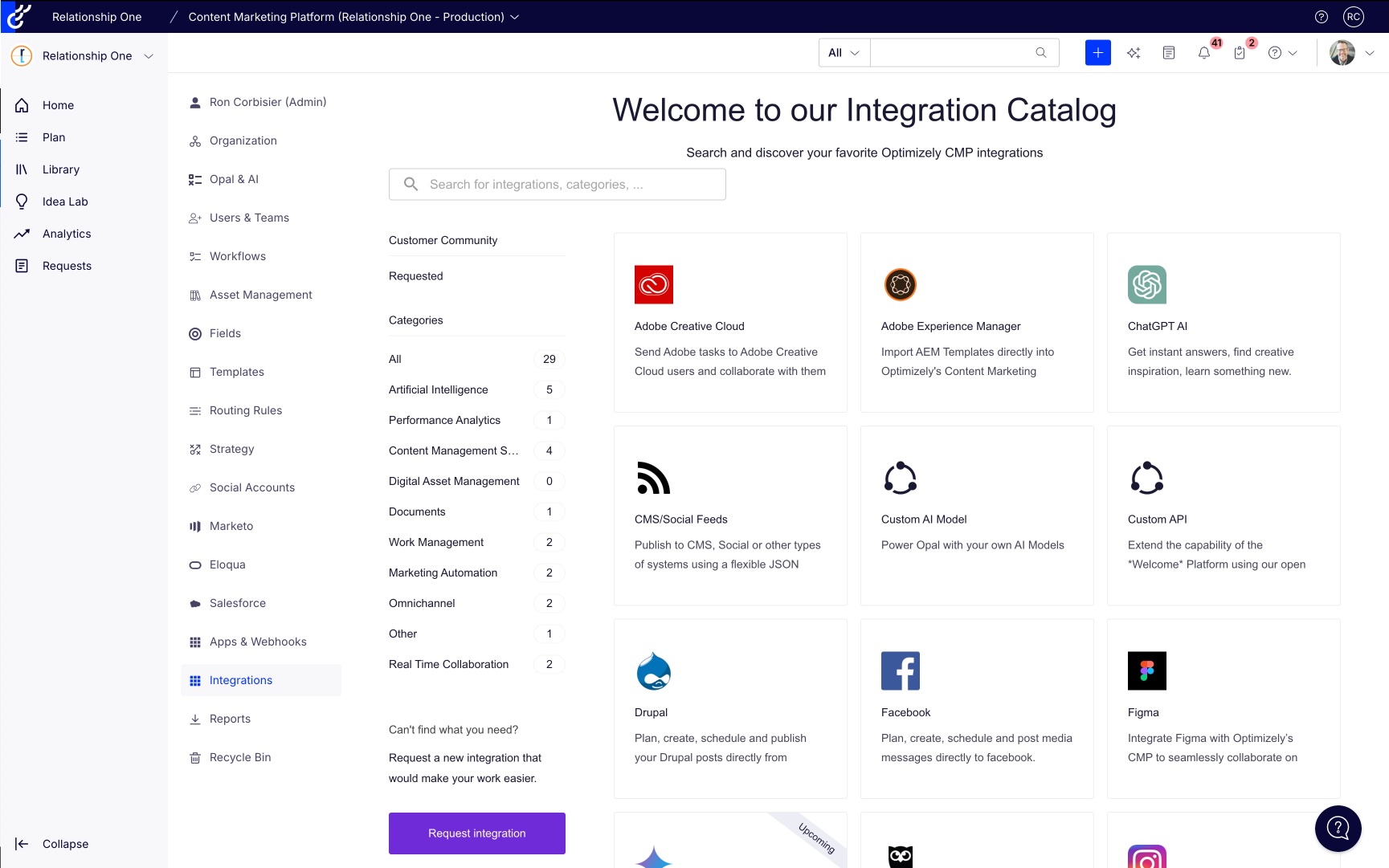Viewport: 1389px width, 868px height.
Task: Open the AI sparkle assistant icon
Action: [1134, 53]
